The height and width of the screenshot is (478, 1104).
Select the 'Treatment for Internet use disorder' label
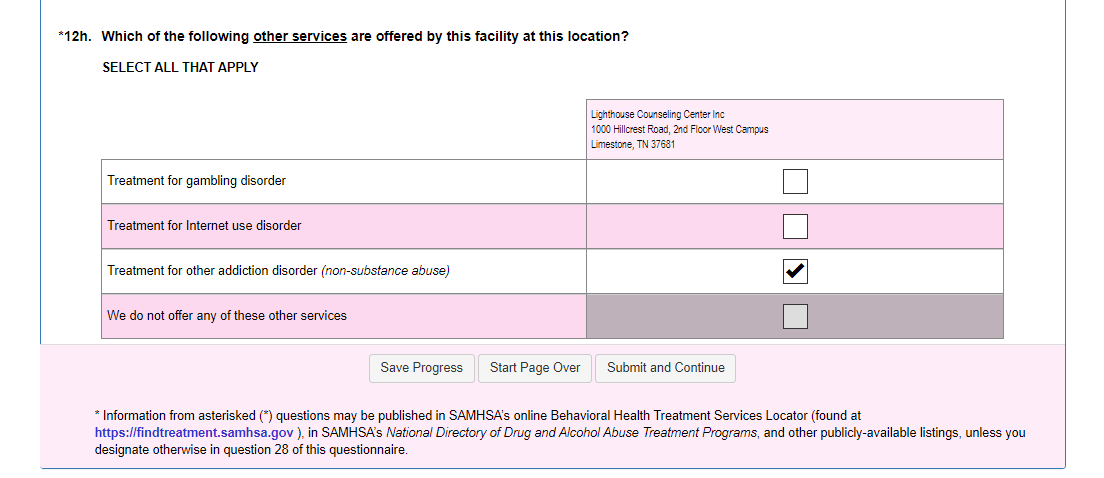(x=204, y=226)
